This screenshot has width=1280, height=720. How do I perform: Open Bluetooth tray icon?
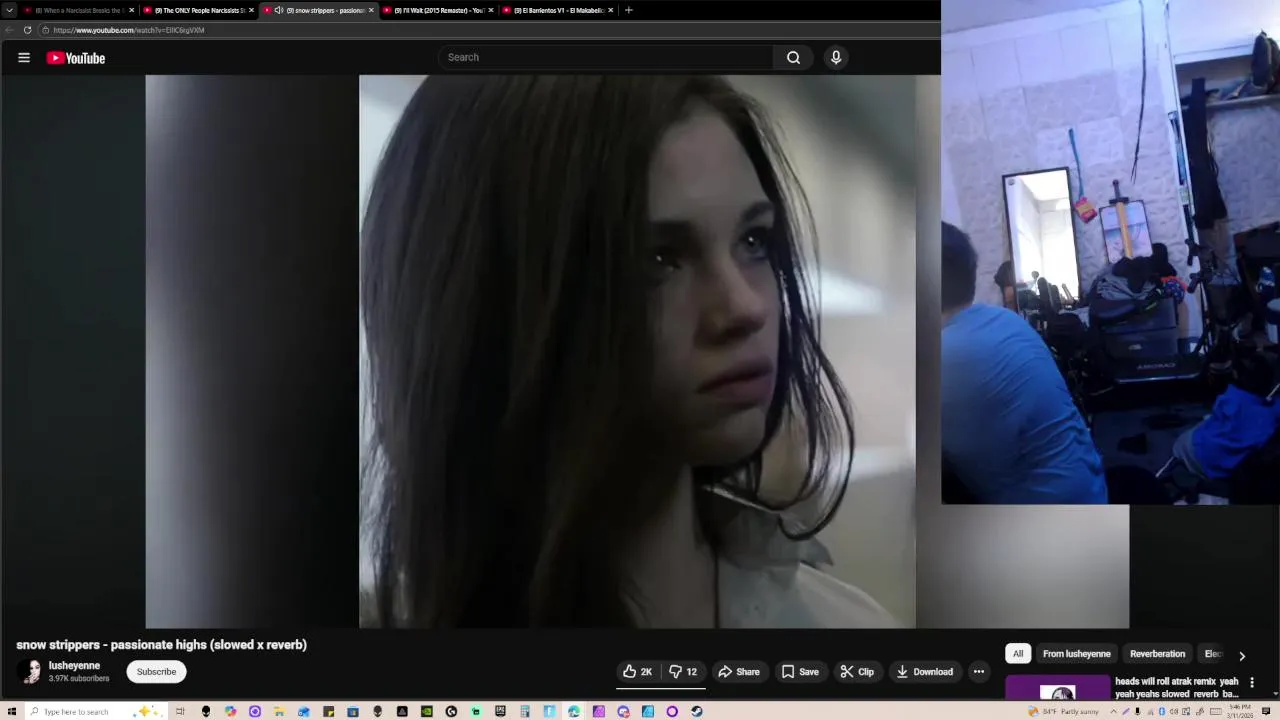[1162, 712]
